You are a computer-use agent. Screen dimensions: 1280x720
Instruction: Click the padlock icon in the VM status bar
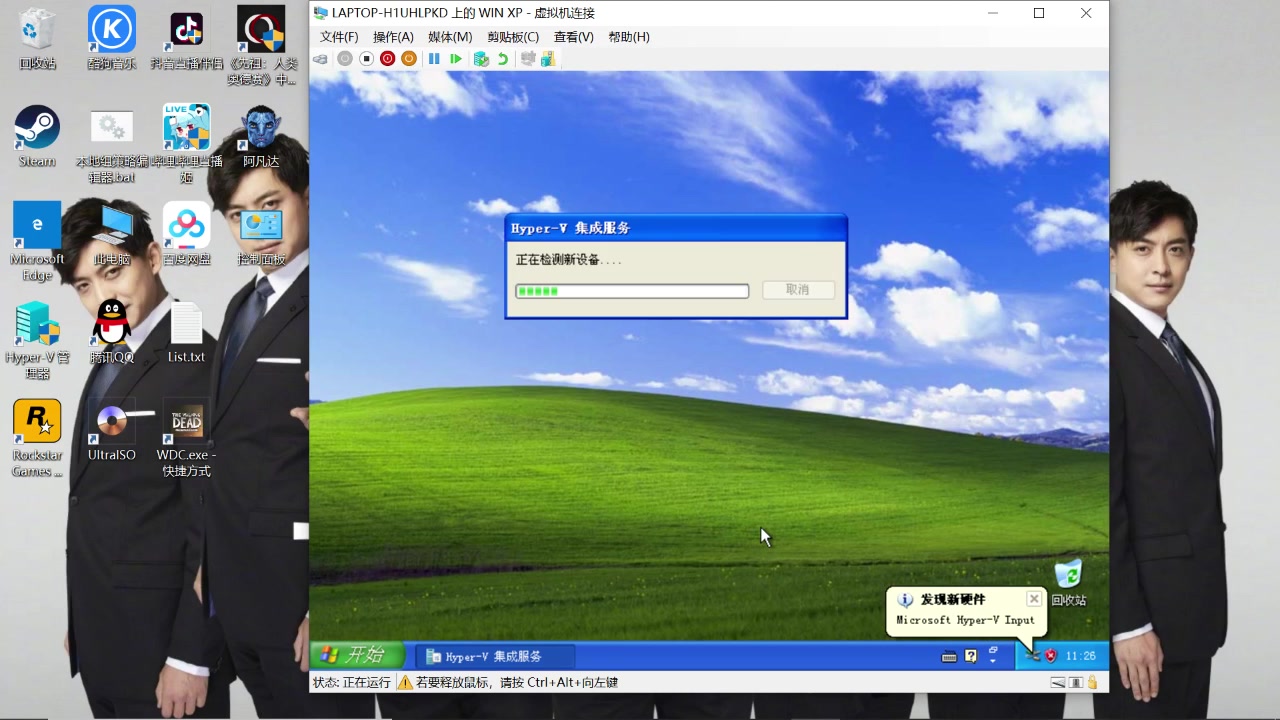point(1092,683)
